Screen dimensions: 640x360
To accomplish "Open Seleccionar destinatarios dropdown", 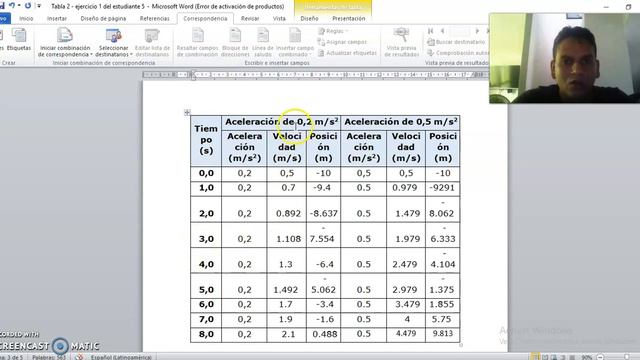I will 113,42.
